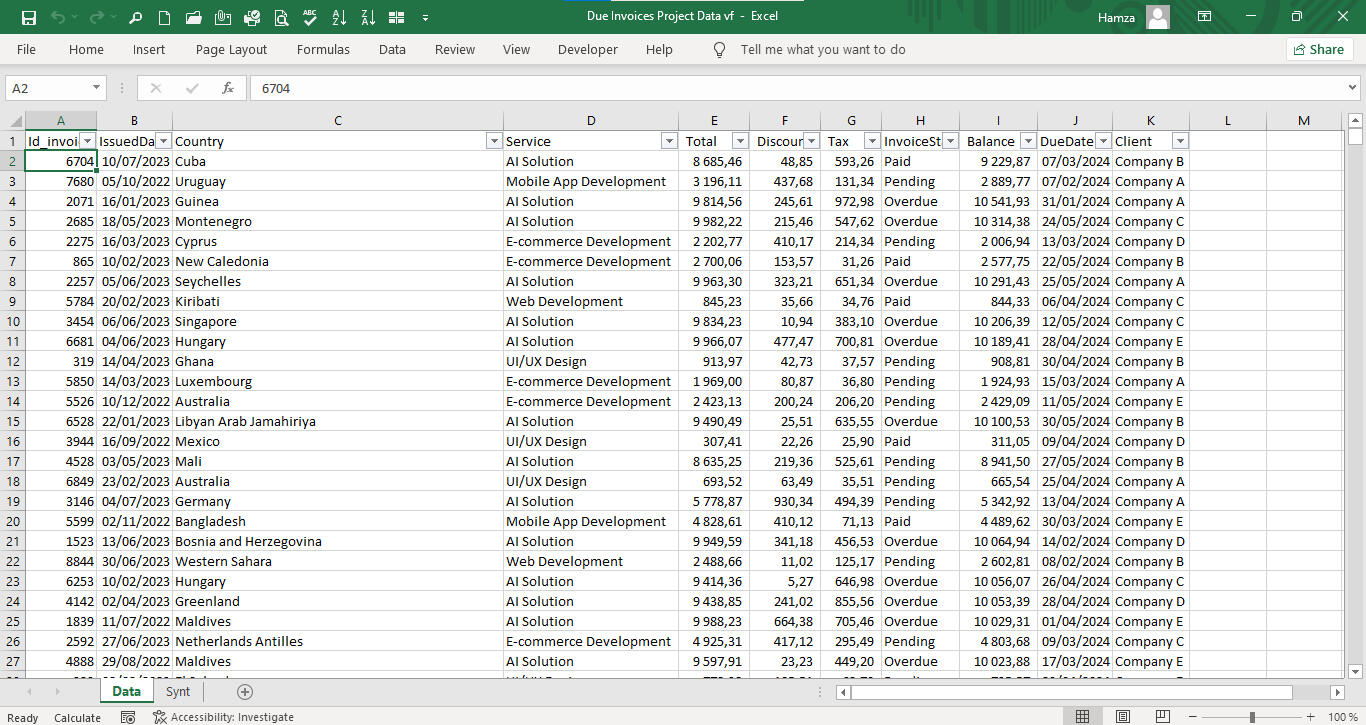Open the Country column filter dropdown

[x=493, y=141]
